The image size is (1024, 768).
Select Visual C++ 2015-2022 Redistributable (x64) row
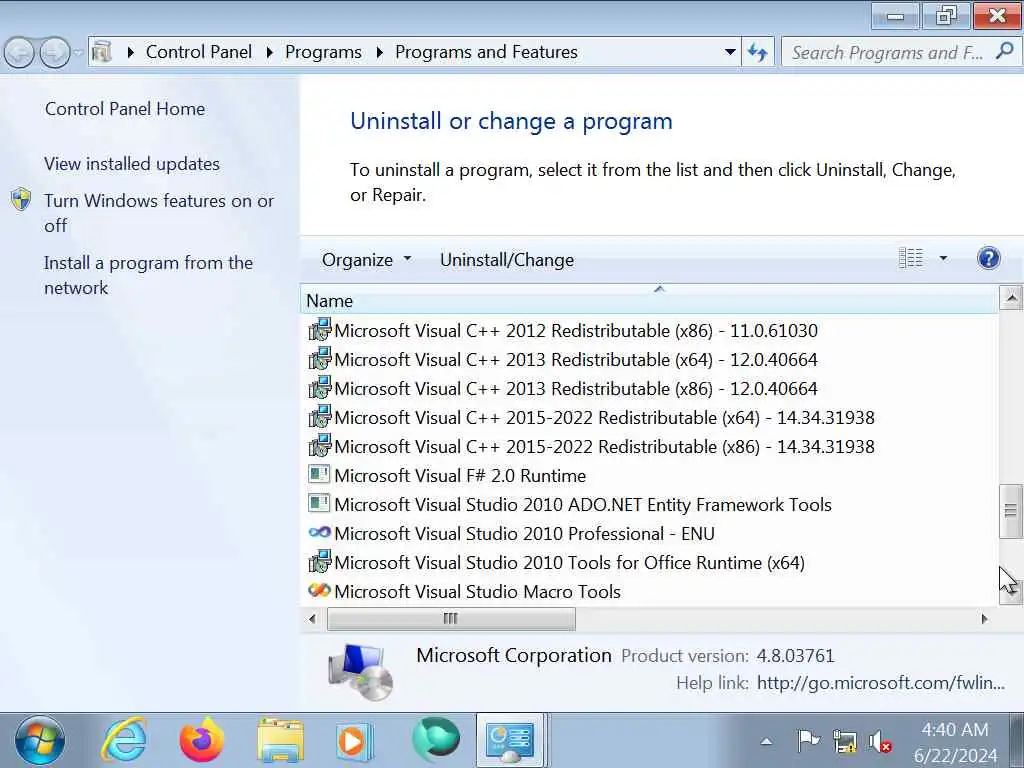coord(591,417)
